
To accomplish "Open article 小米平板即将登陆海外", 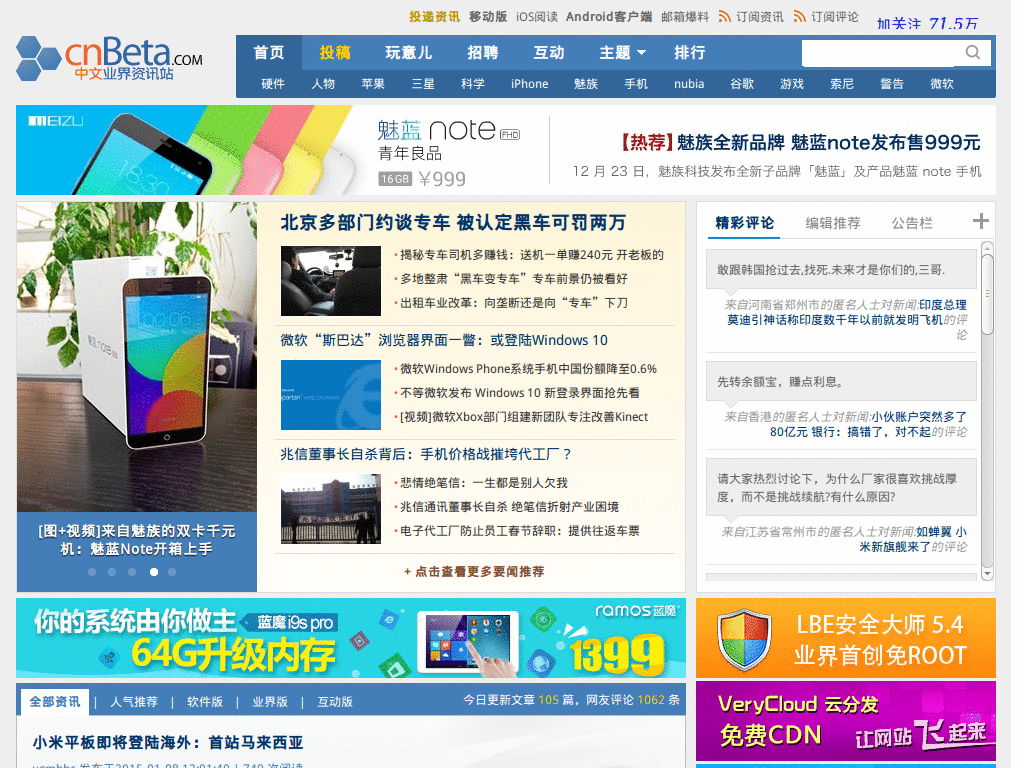I will click(168, 743).
